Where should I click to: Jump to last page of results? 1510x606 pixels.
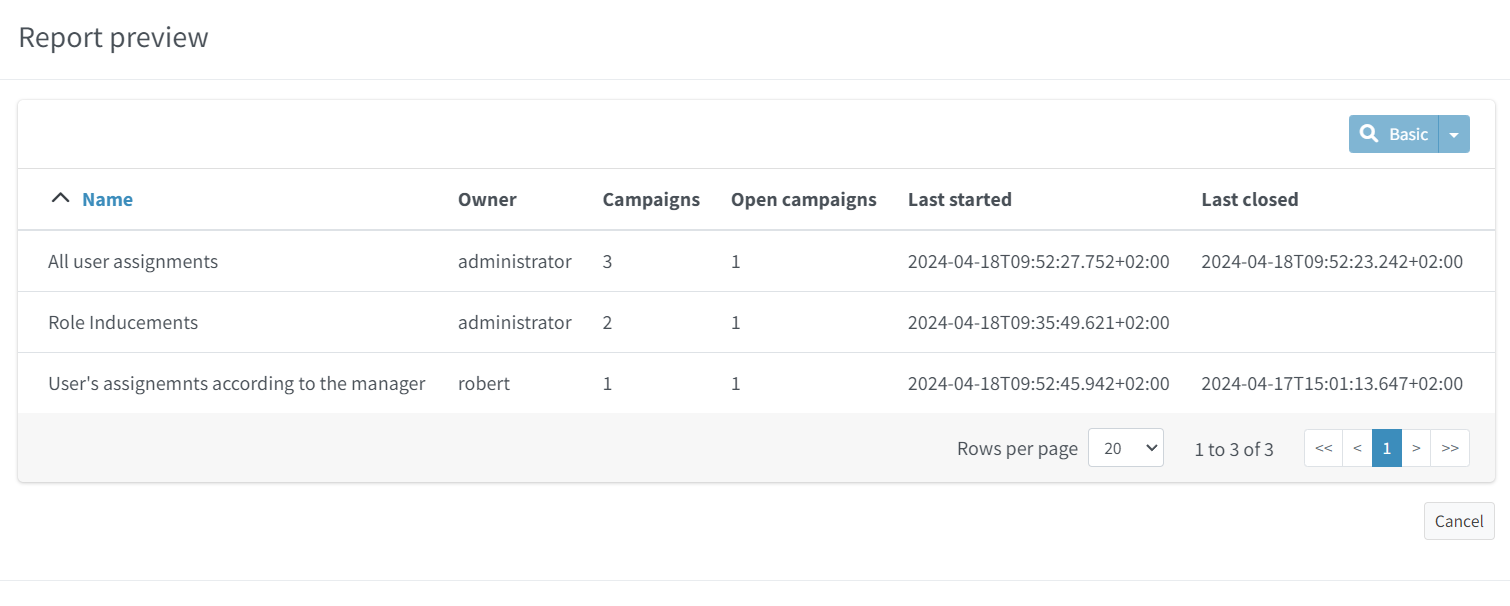(x=1450, y=449)
